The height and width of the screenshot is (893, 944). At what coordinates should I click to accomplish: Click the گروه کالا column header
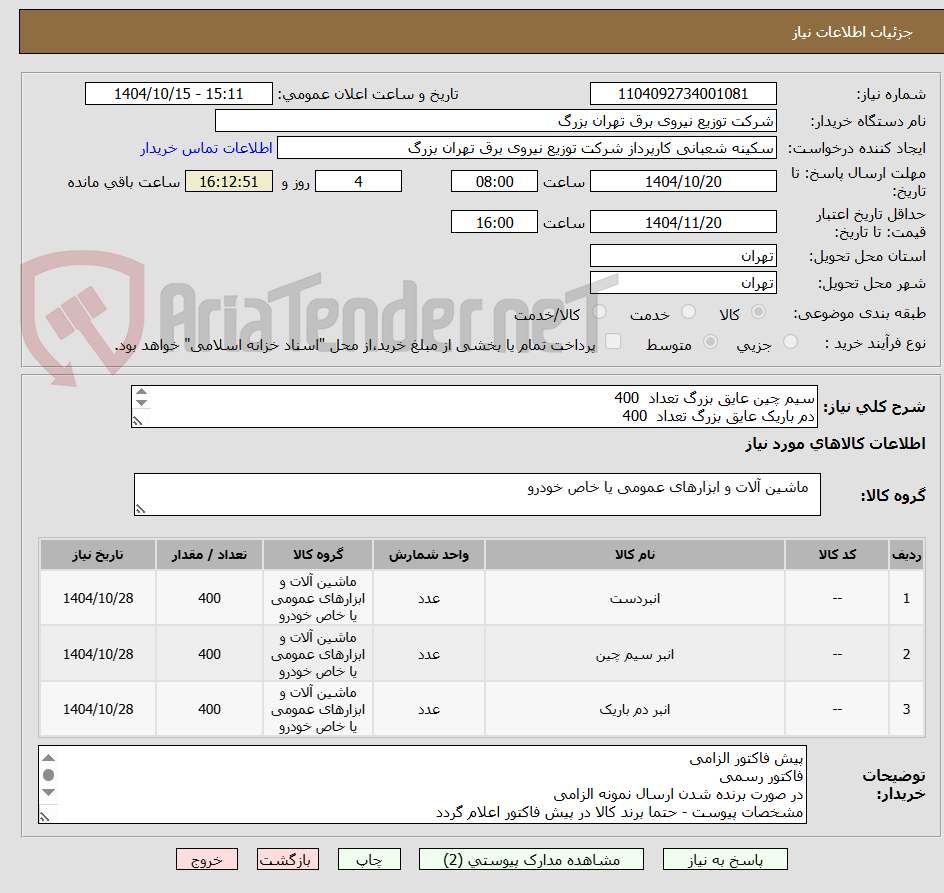point(318,555)
